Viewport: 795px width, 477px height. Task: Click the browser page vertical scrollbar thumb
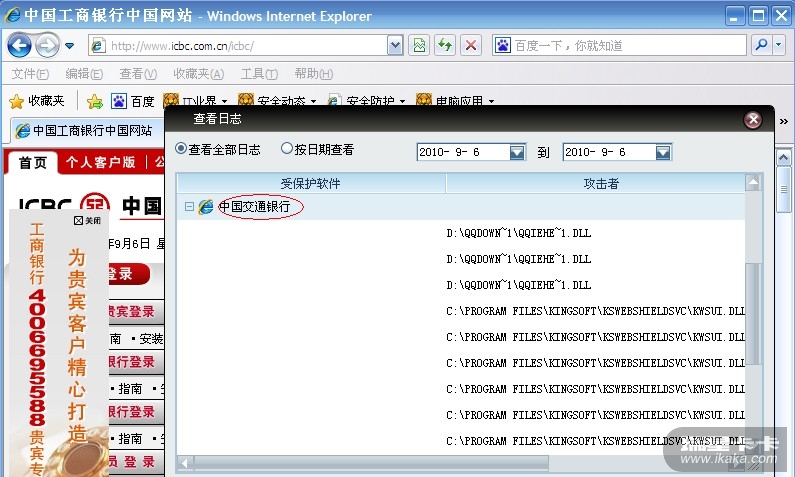tap(784, 189)
